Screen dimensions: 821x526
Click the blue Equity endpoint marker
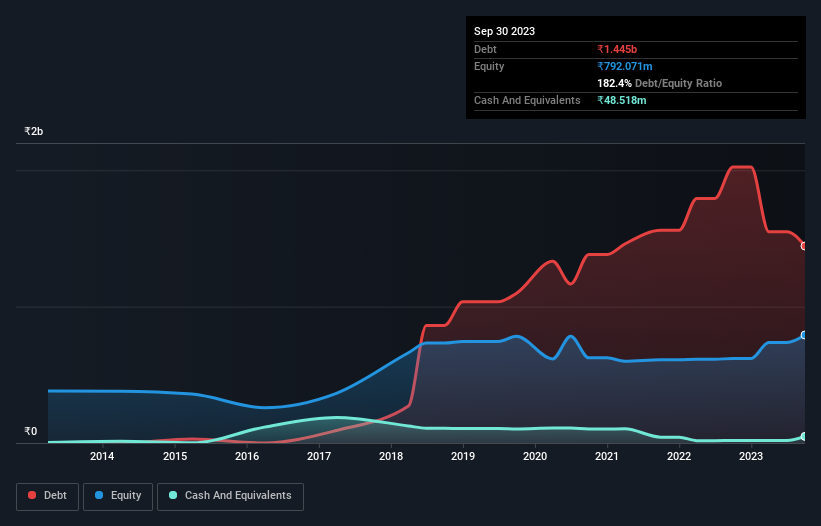[804, 335]
